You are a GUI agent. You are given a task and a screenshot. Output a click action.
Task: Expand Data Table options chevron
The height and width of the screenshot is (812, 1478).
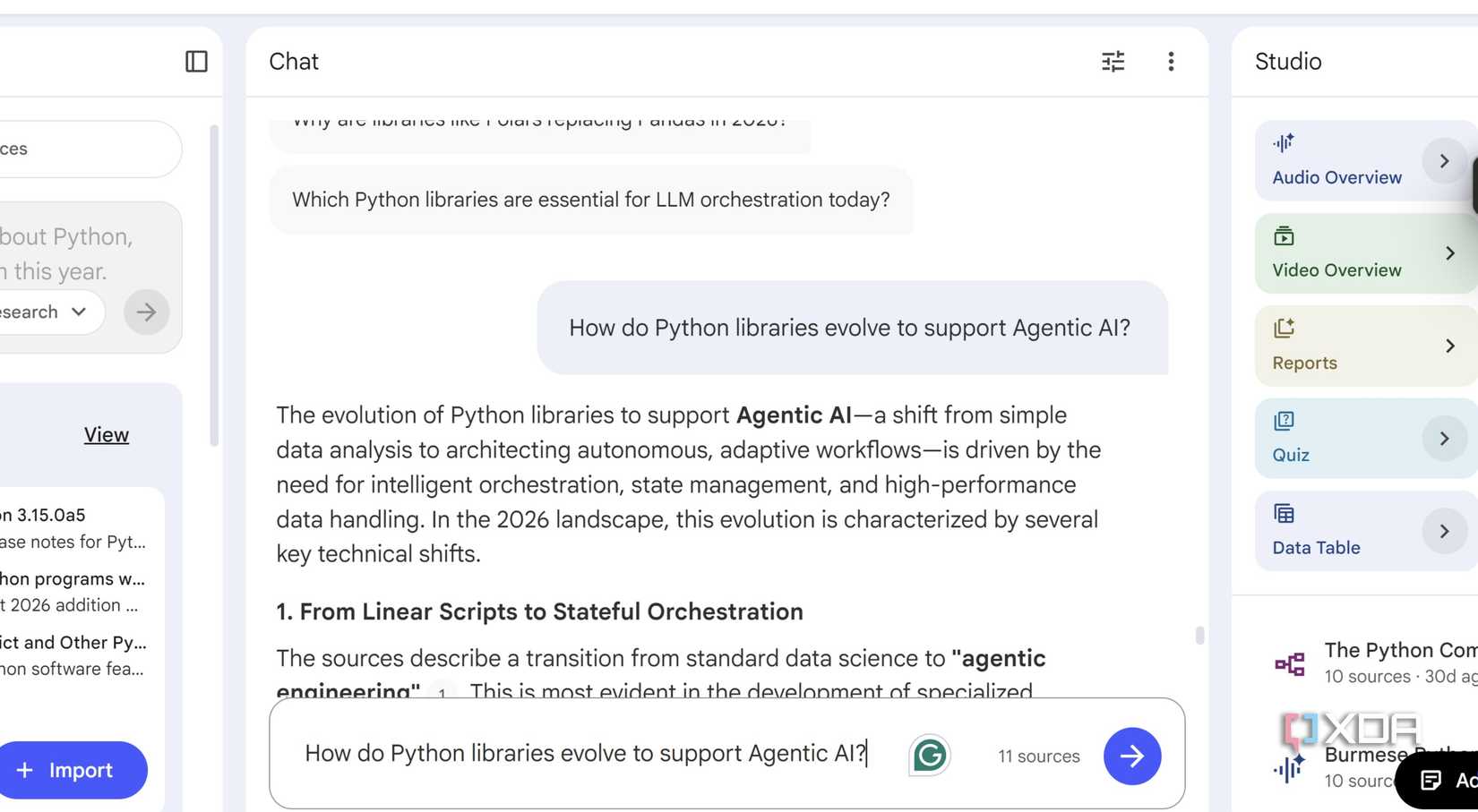[1444, 531]
